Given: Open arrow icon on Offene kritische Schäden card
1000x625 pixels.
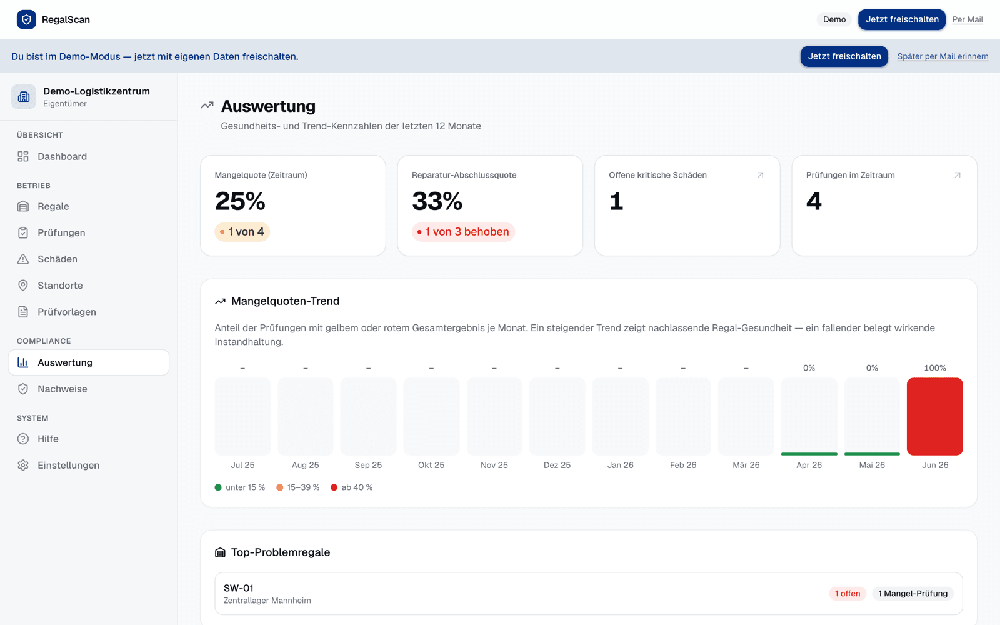Looking at the screenshot, I should 760,175.
